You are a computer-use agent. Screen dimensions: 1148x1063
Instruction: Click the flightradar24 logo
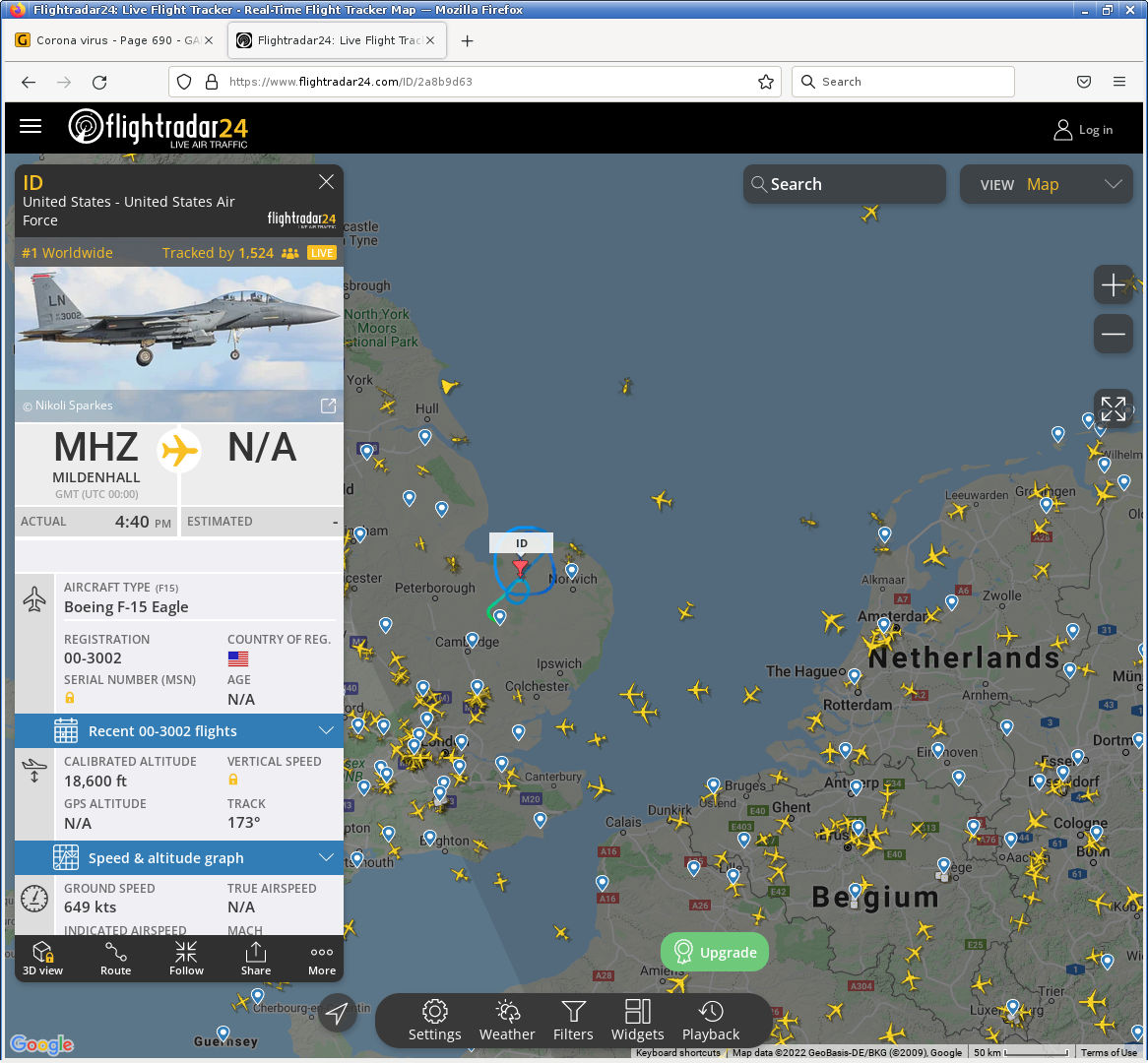click(159, 128)
